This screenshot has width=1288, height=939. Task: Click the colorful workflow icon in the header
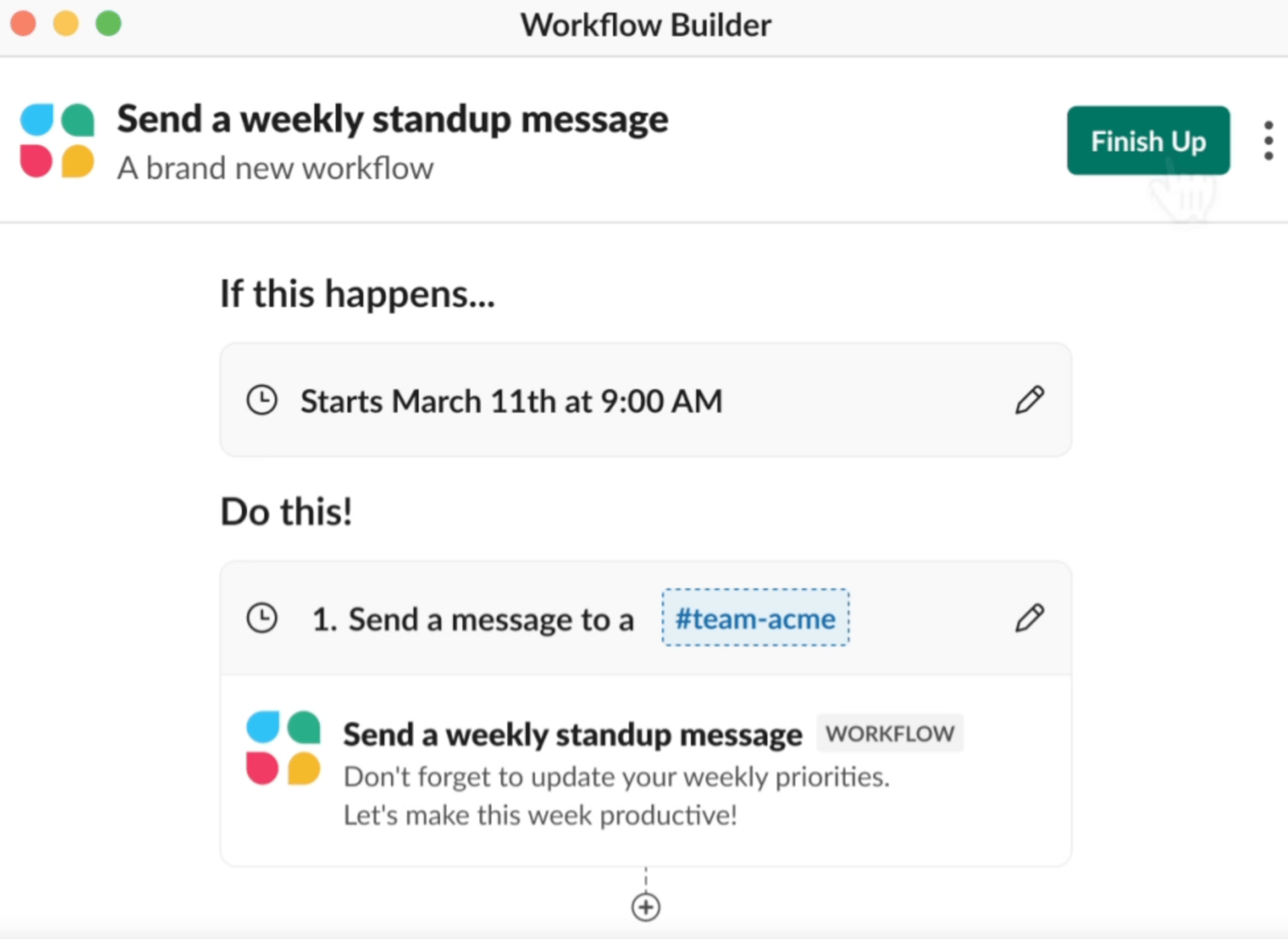58,140
